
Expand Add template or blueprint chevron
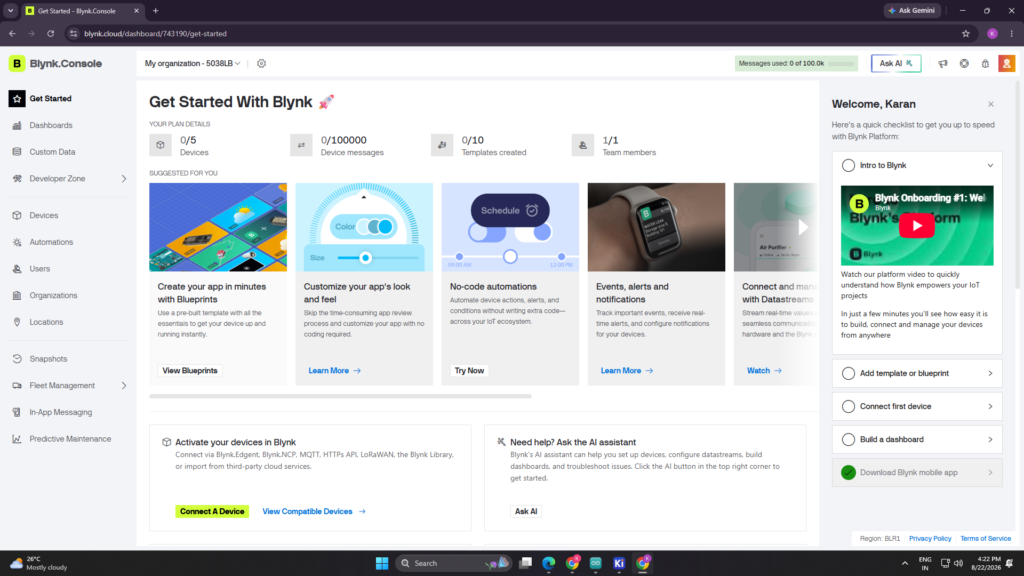coord(990,374)
